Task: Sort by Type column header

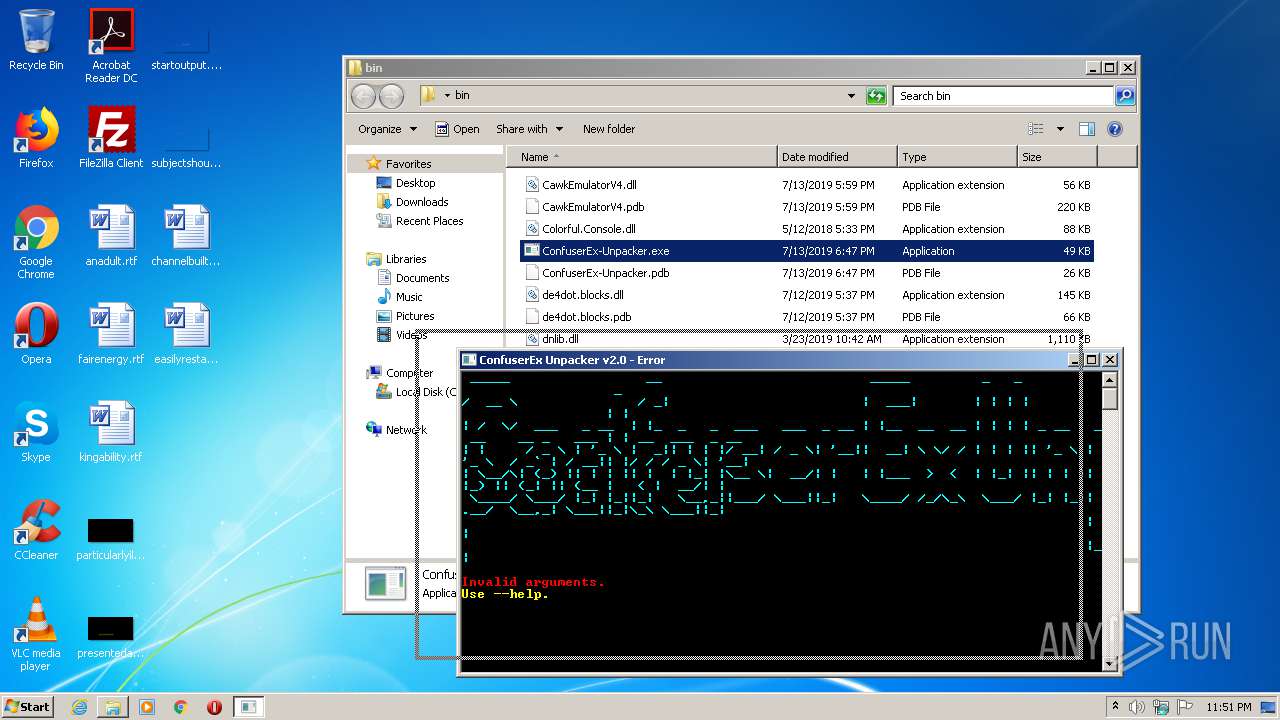Action: (957, 157)
